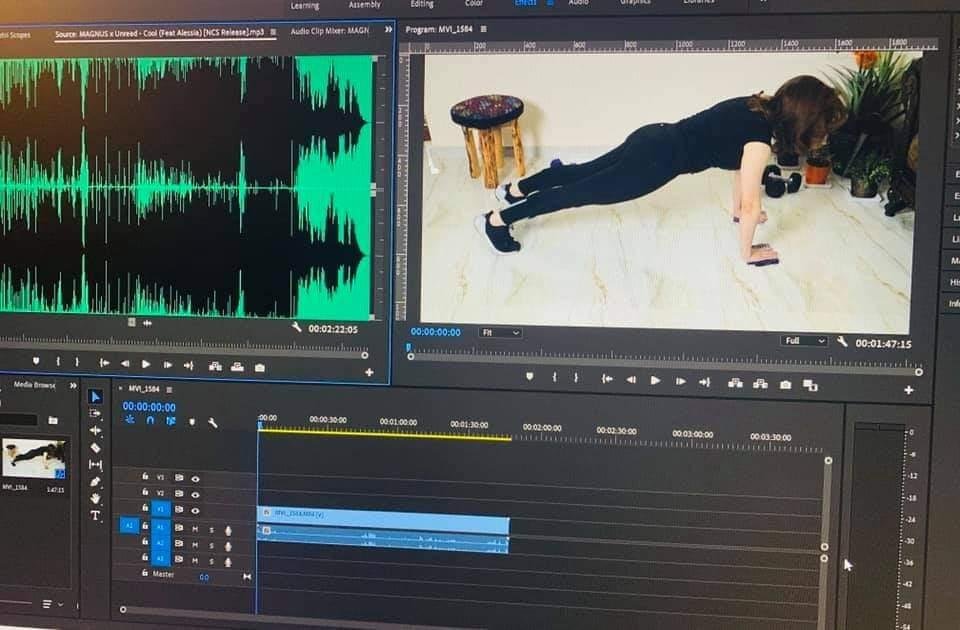This screenshot has height=630, width=960.
Task: Click Insert button in Source monitor
Action: [x=215, y=366]
